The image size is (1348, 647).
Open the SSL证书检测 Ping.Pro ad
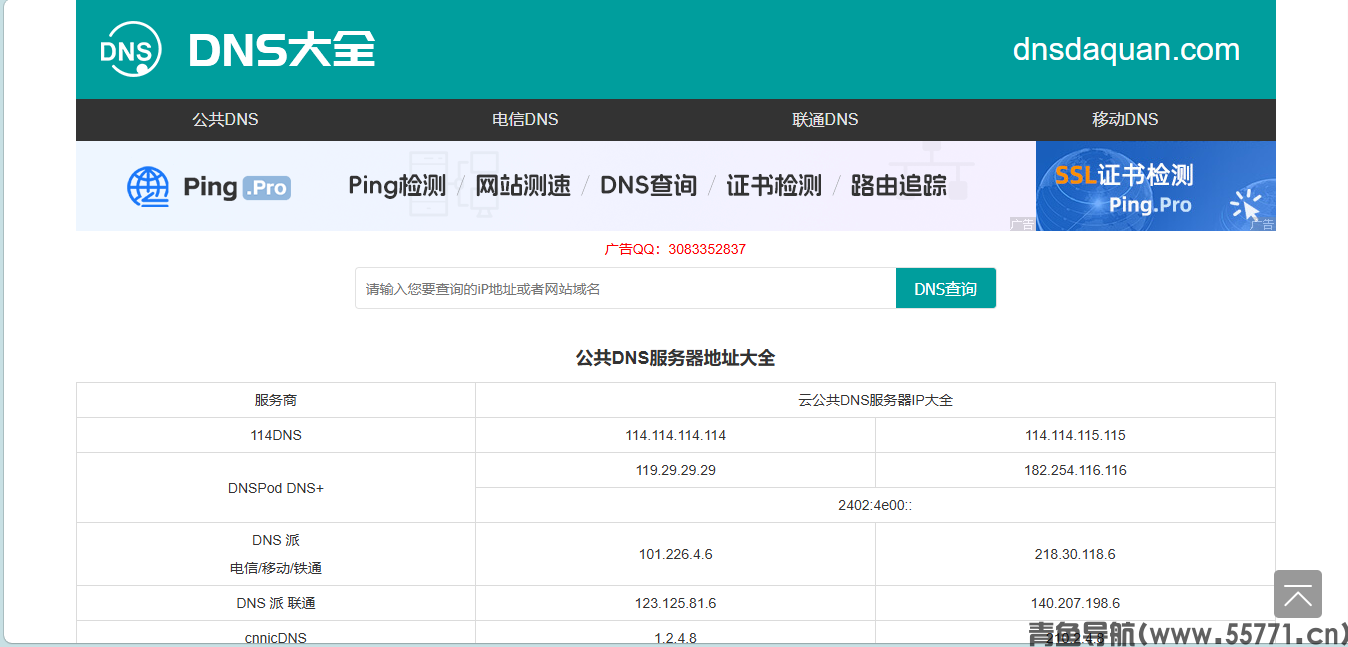(1156, 186)
